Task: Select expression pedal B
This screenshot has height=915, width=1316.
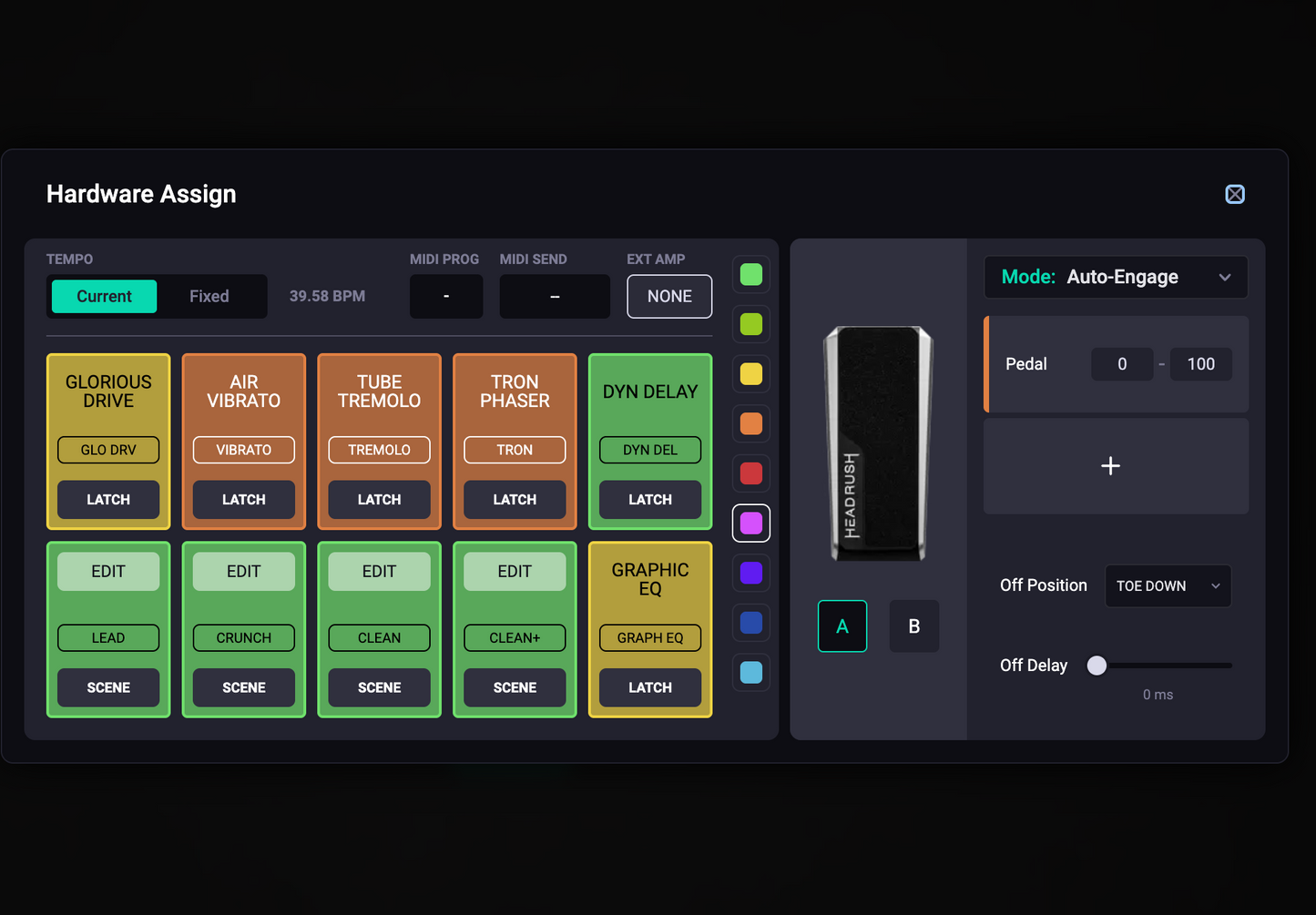Action: click(x=914, y=626)
